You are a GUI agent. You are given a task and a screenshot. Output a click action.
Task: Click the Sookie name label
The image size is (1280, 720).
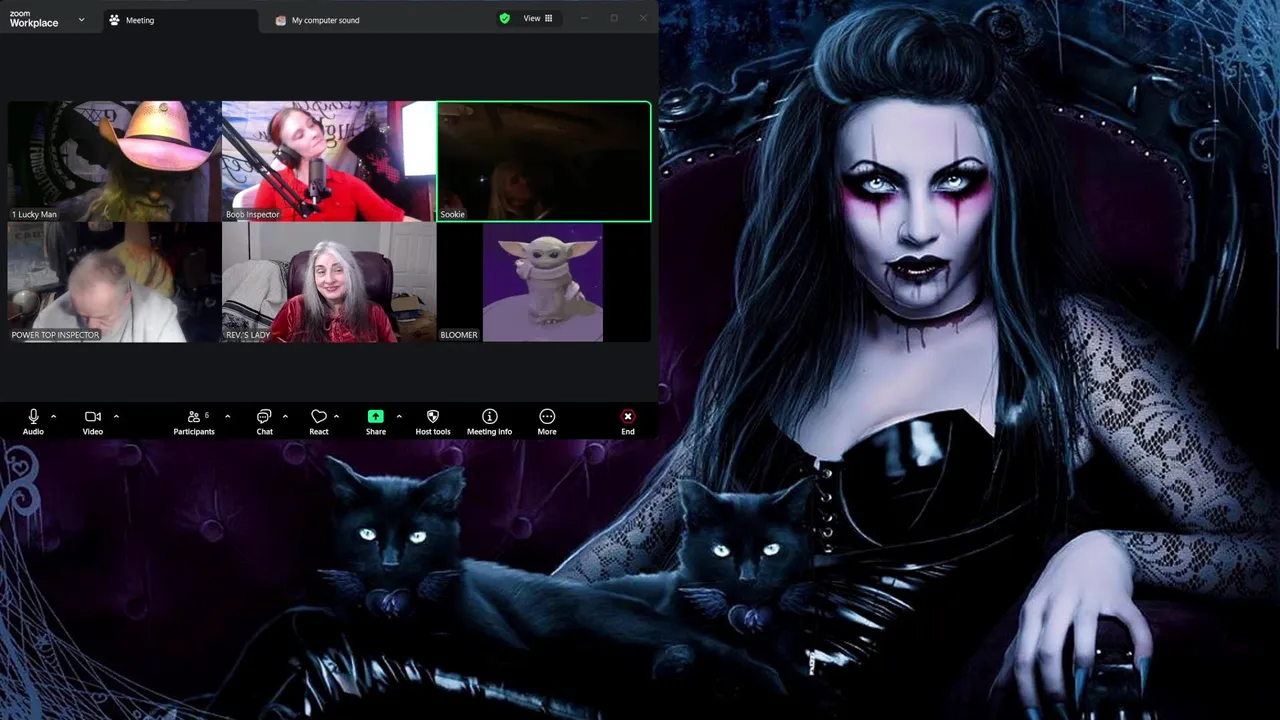452,214
